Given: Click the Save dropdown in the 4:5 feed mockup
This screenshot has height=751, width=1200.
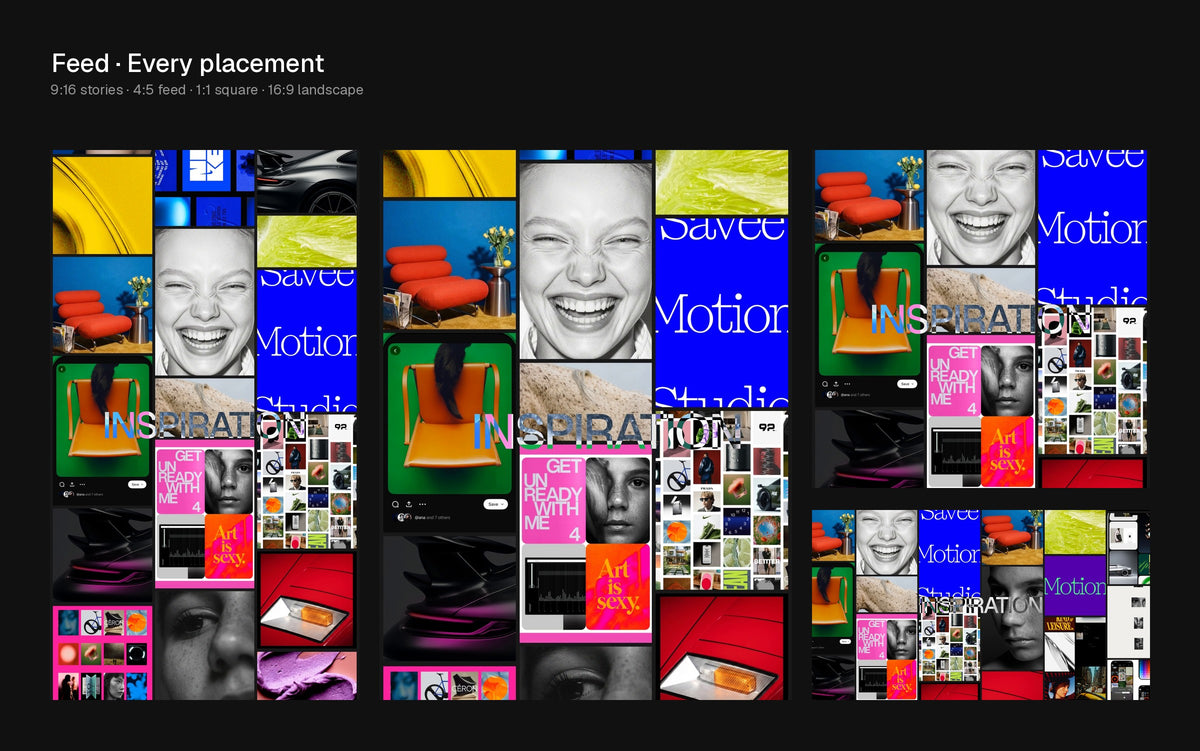Looking at the screenshot, I should 495,504.
